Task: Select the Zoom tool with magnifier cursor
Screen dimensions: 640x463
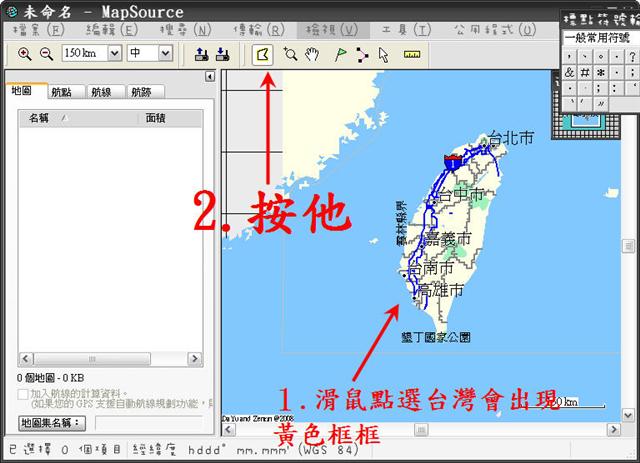Action: tap(290, 54)
